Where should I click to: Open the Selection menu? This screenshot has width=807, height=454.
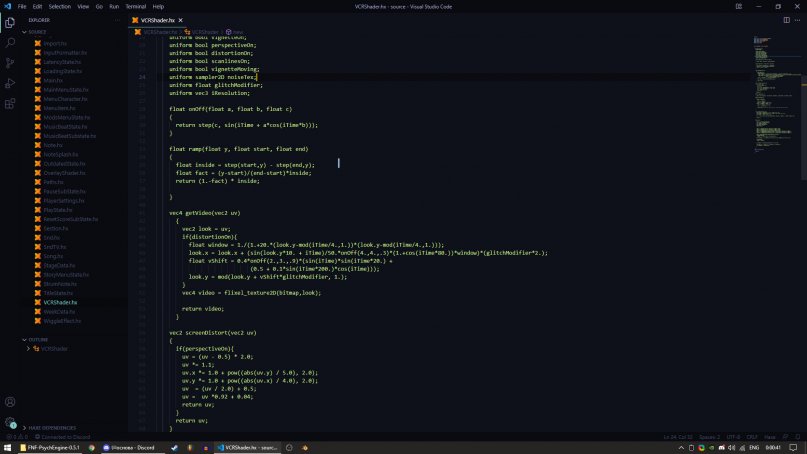[x=62, y=6]
